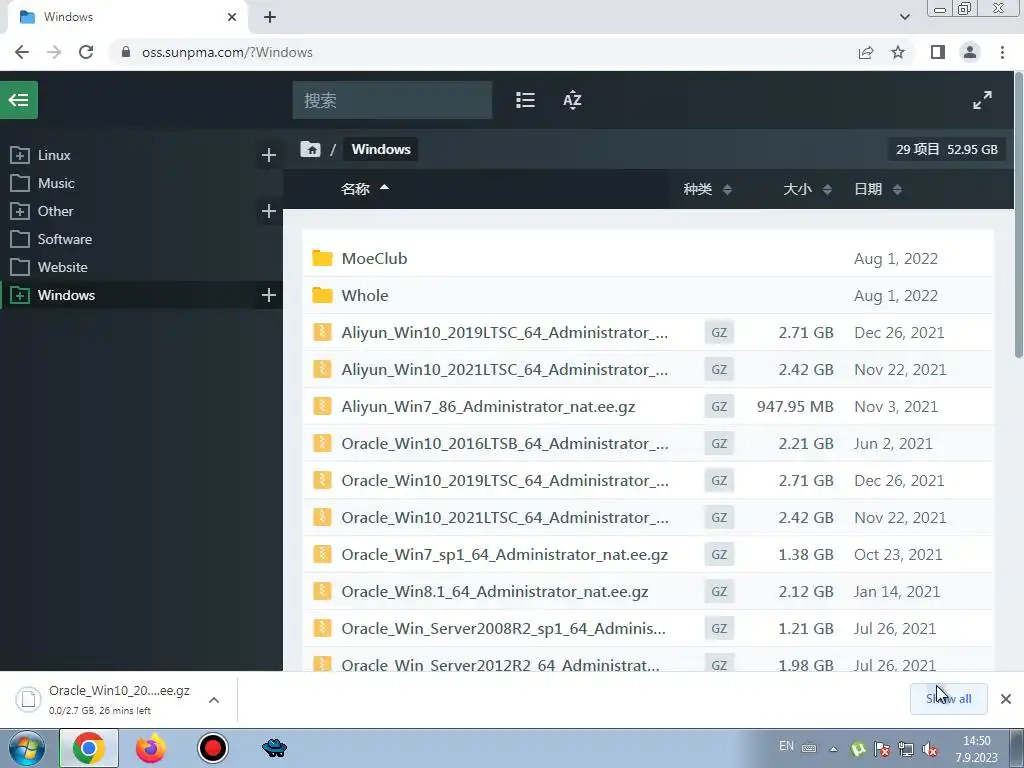The width and height of the screenshot is (1024, 768).
Task: Bookmark this page with the star icon
Action: click(x=898, y=52)
